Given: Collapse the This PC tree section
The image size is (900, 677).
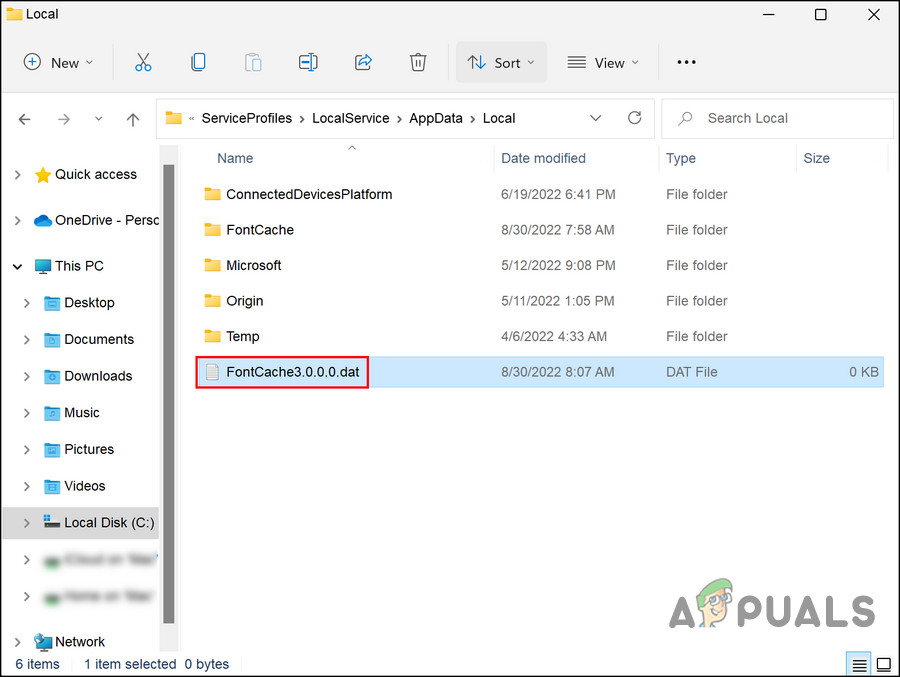Looking at the screenshot, I should (x=17, y=265).
